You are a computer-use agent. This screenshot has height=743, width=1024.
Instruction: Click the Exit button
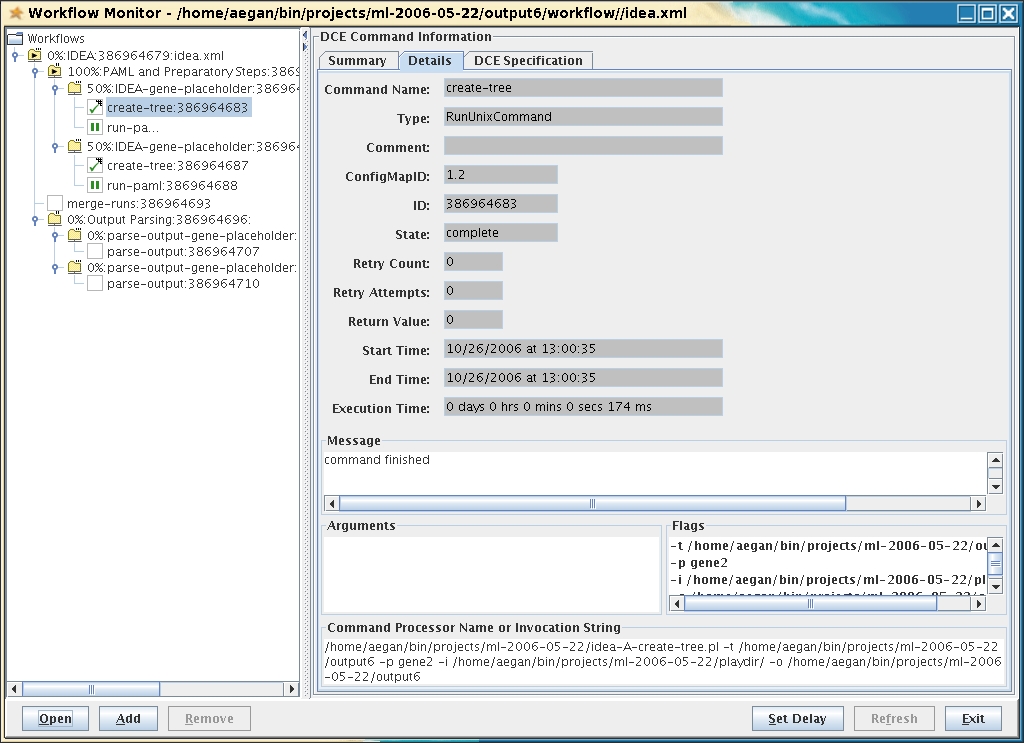click(973, 719)
